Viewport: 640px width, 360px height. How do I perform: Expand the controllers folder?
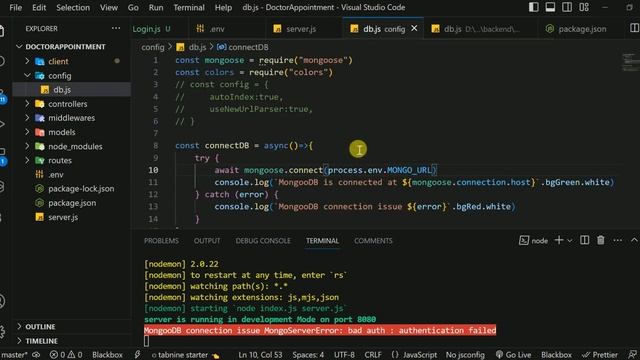(68, 104)
